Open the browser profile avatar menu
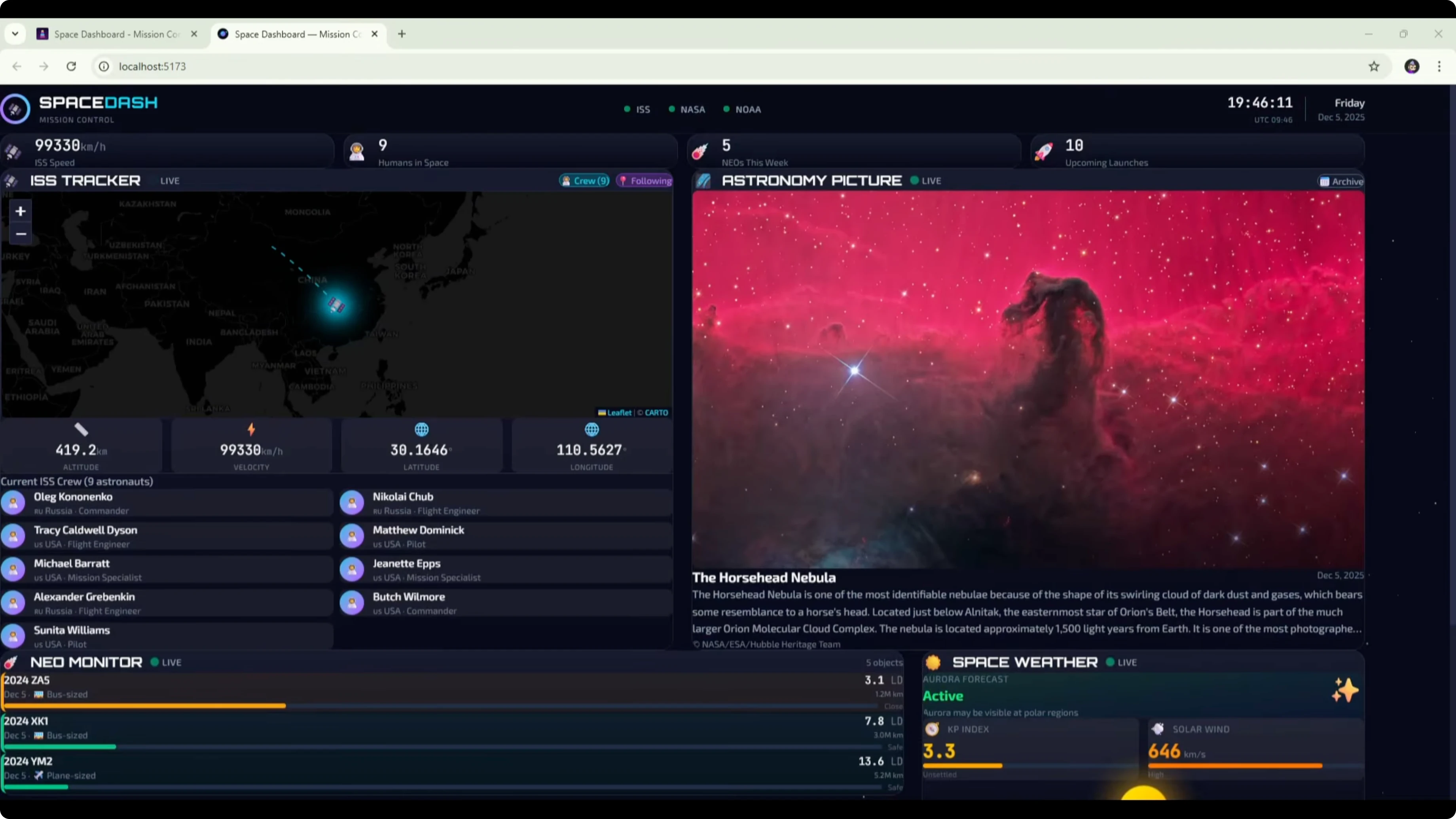 [x=1411, y=67]
